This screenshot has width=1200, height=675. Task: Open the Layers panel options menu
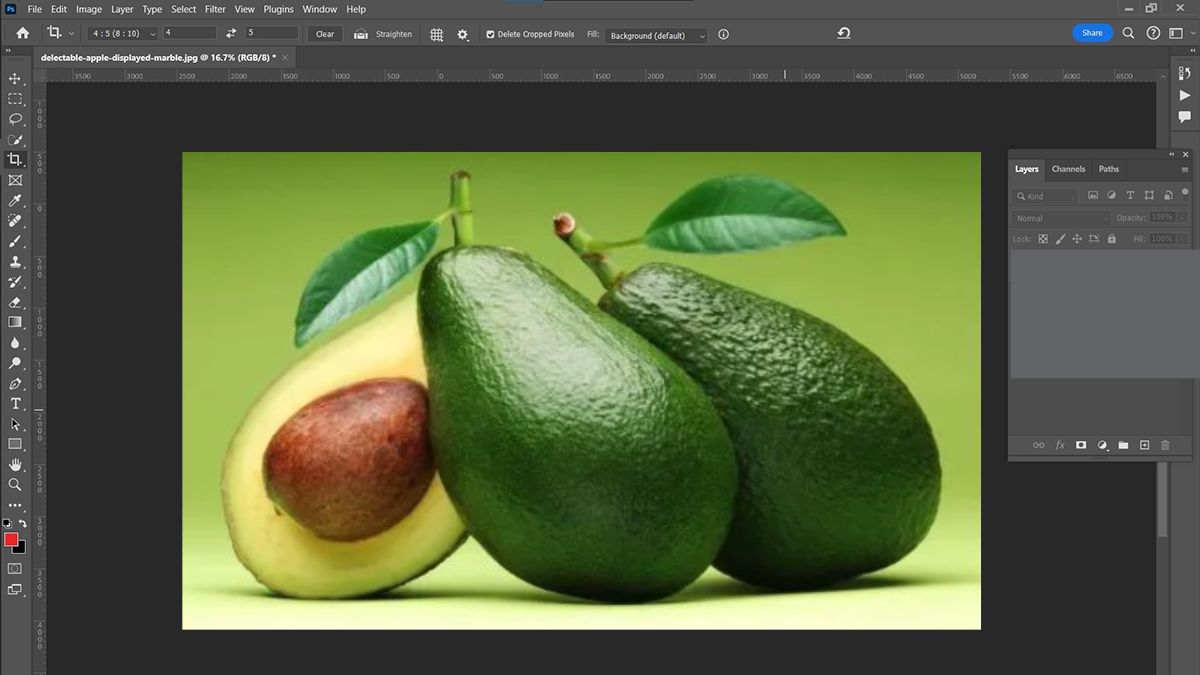[x=1185, y=169]
